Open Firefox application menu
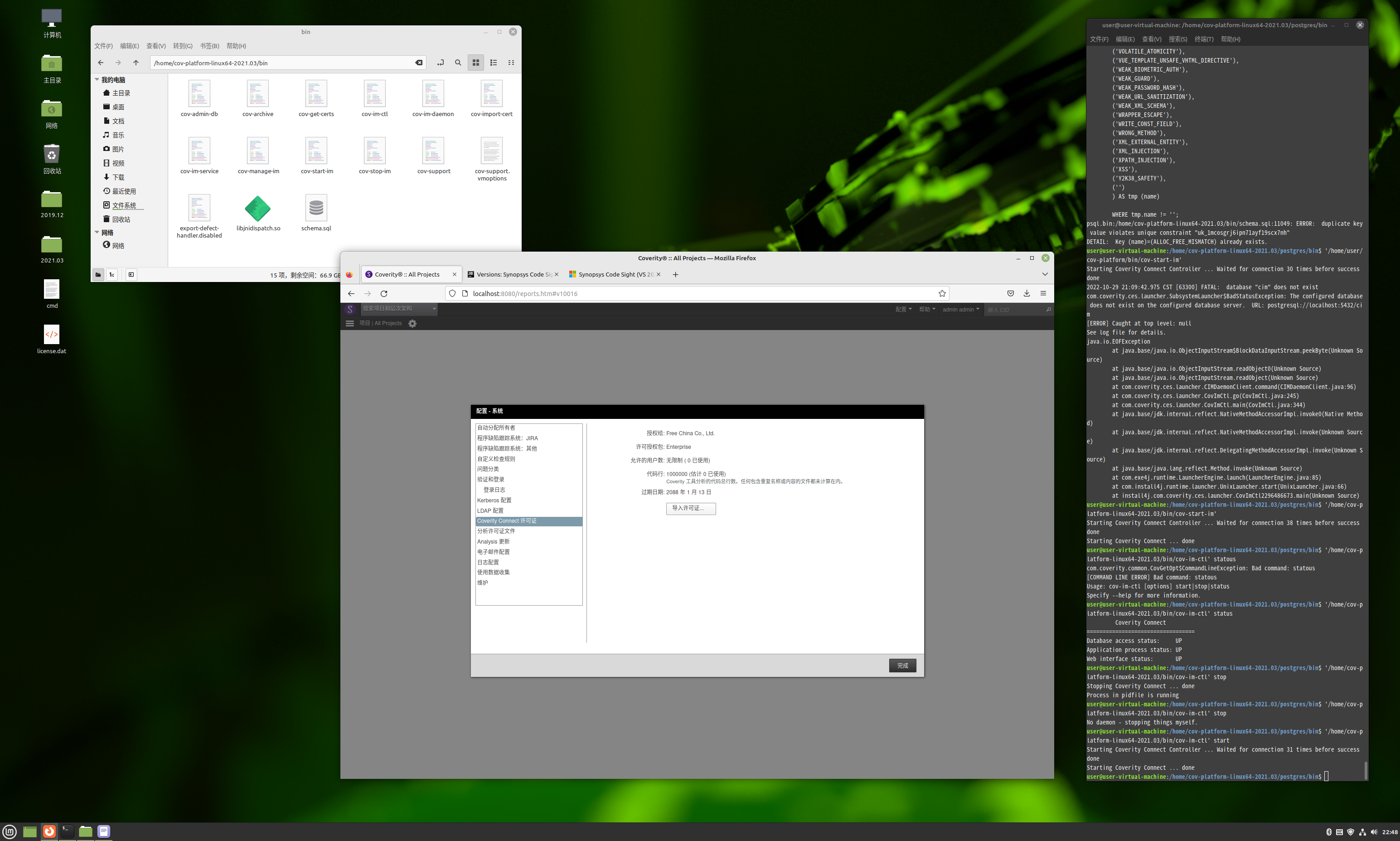1400x841 pixels. [x=1043, y=293]
